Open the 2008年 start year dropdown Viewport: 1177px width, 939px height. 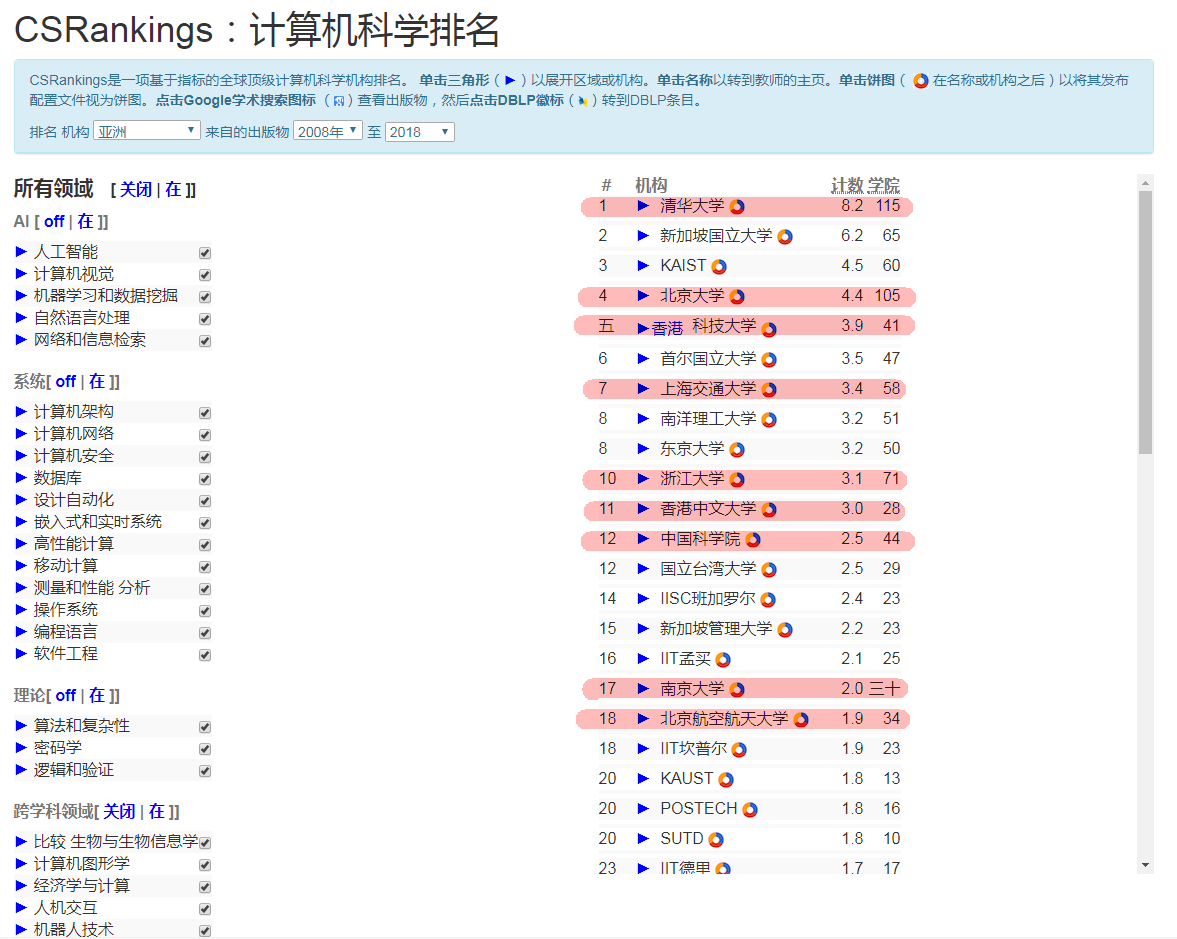[x=328, y=129]
